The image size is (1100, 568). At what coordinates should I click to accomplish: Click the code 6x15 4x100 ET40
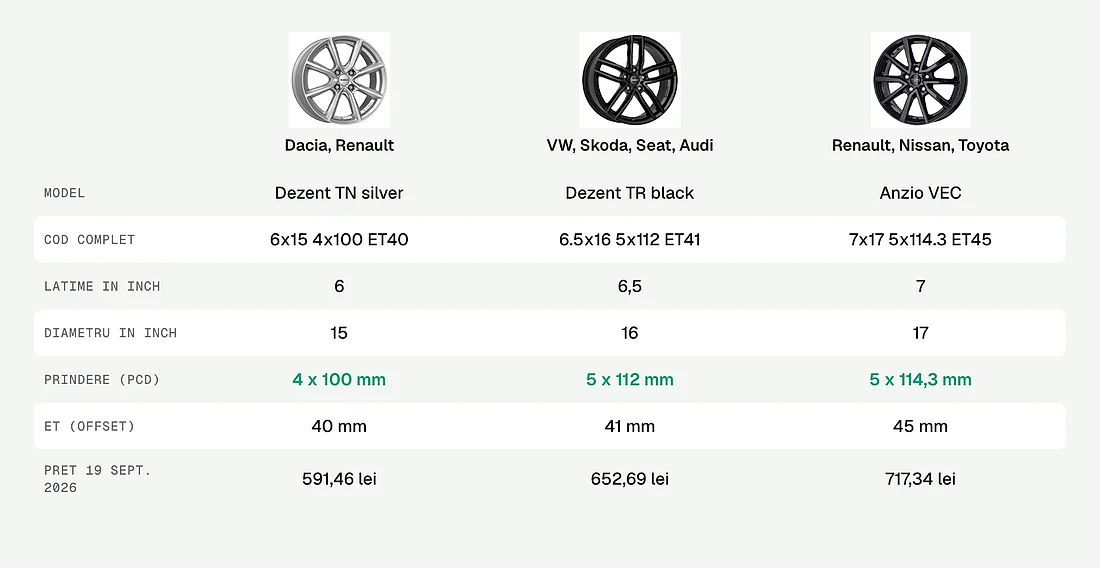pyautogui.click(x=340, y=239)
